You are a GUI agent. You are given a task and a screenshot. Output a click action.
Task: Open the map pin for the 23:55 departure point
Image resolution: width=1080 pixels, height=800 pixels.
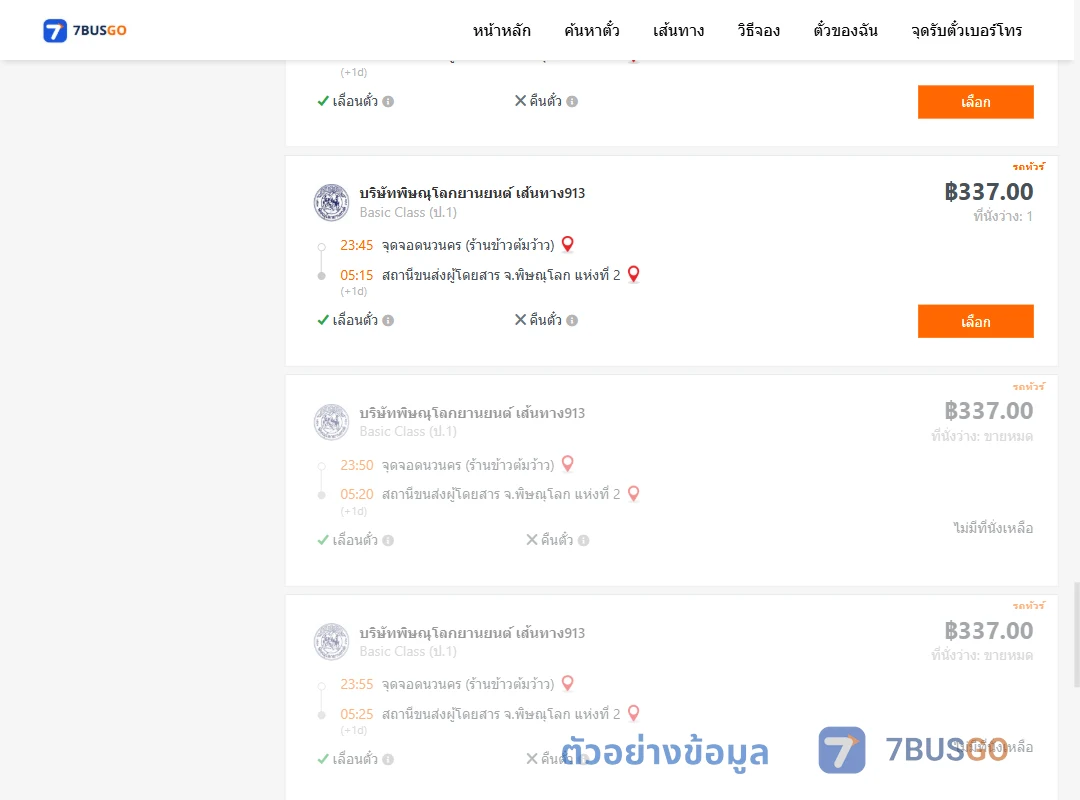point(568,683)
